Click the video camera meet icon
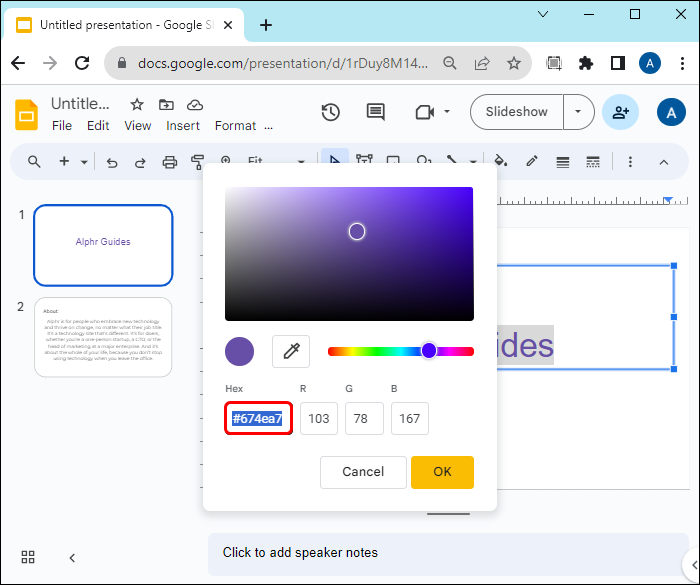 pos(425,112)
